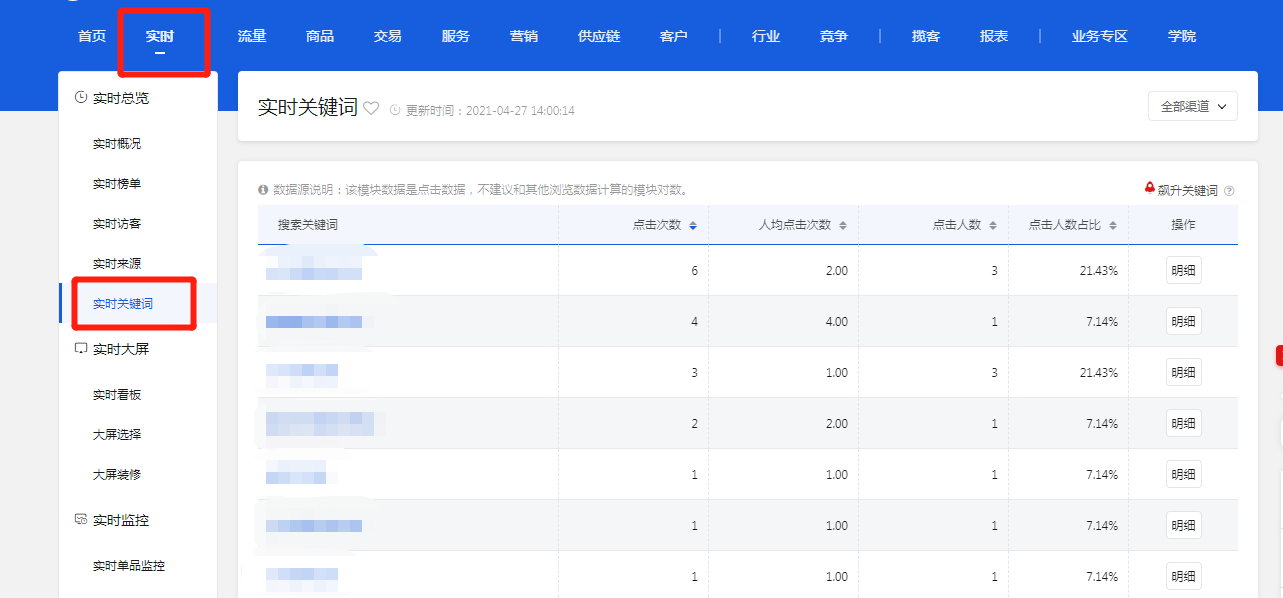This screenshot has height=598, width=1283.
Task: Click 明细 button in the first row
Action: (x=1183, y=271)
